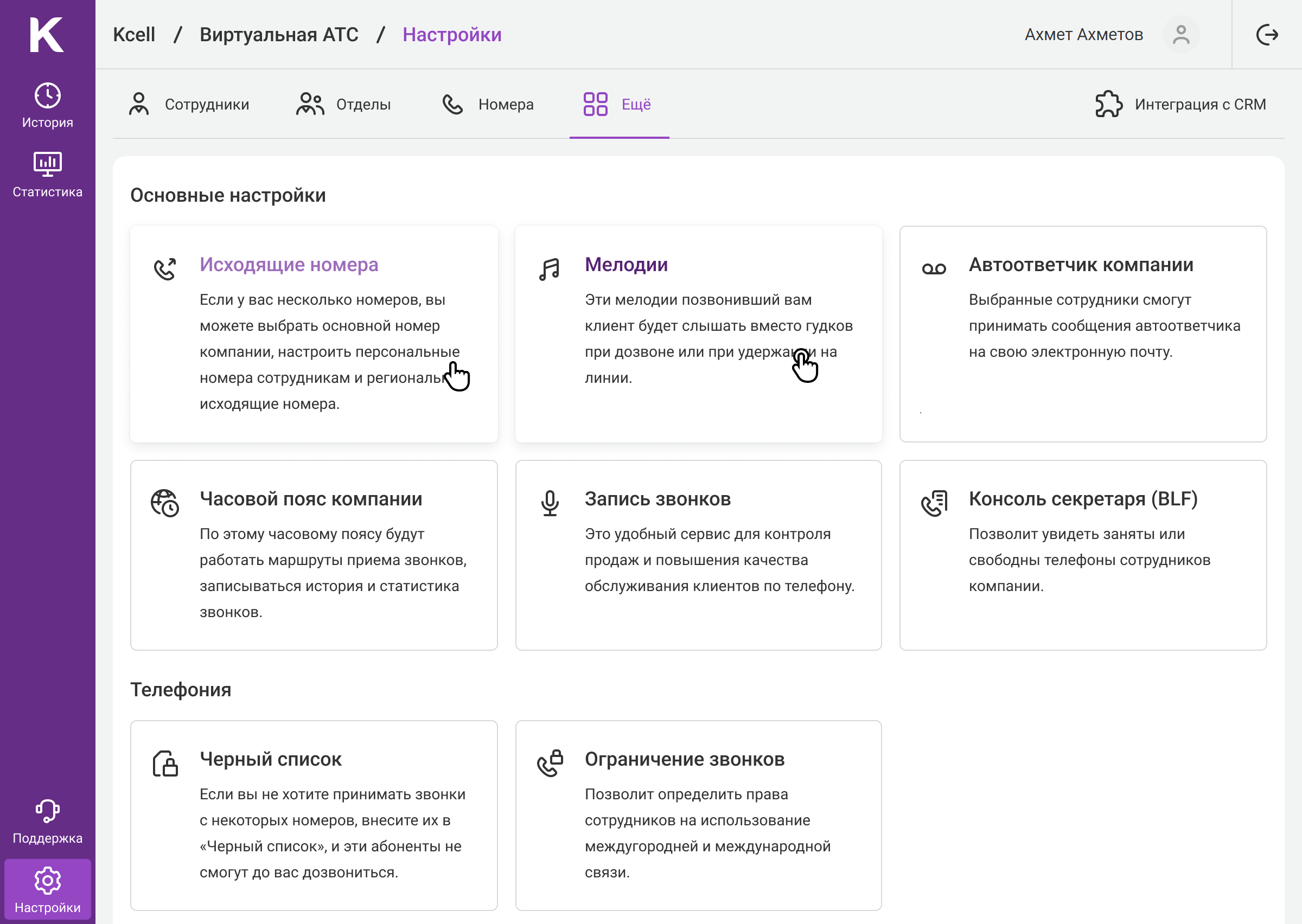This screenshot has height=924, width=1302.
Task: Open Черный список settings
Action: click(314, 816)
